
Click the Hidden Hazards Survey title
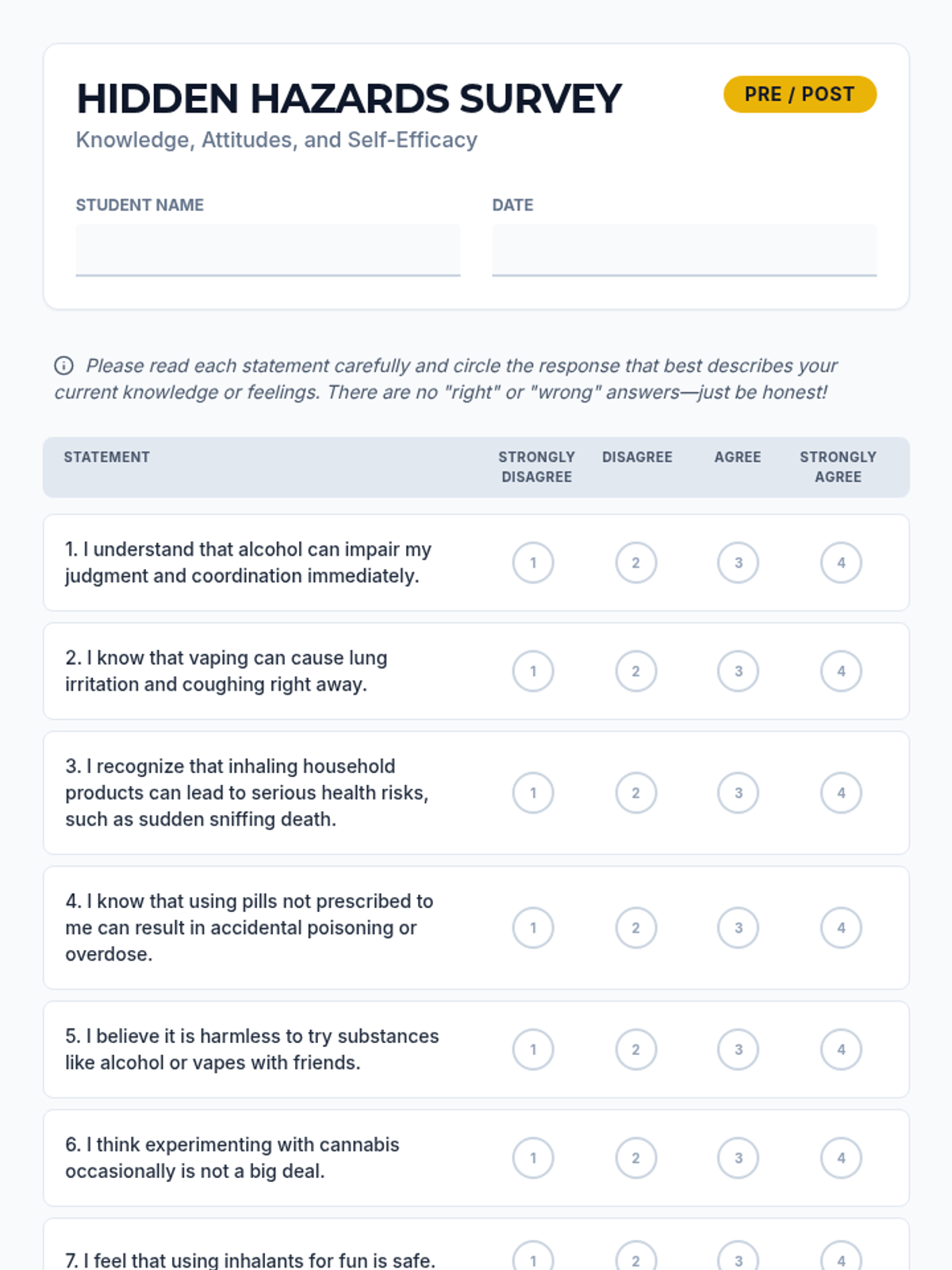click(x=349, y=99)
